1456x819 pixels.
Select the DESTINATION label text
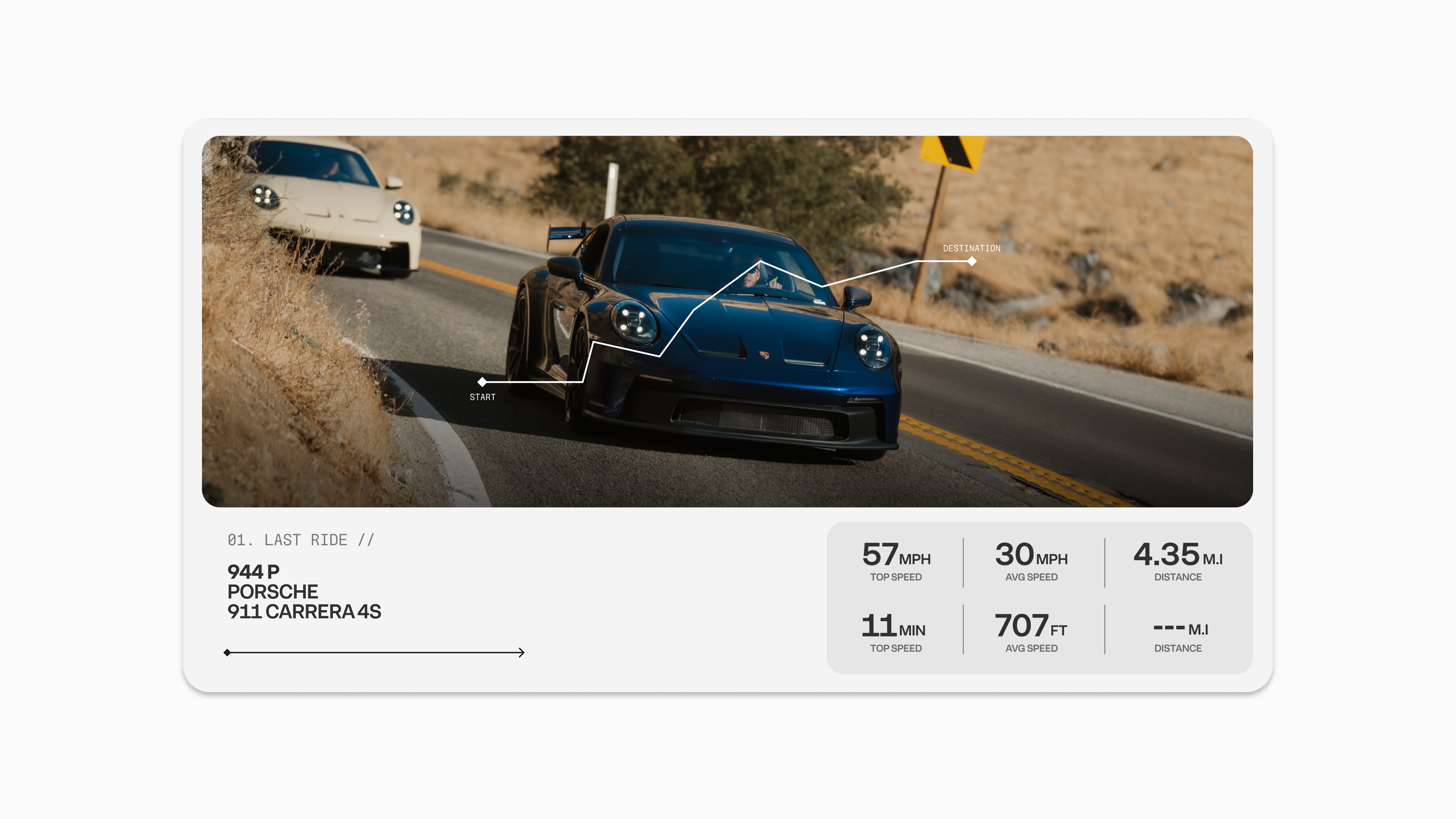pos(971,248)
